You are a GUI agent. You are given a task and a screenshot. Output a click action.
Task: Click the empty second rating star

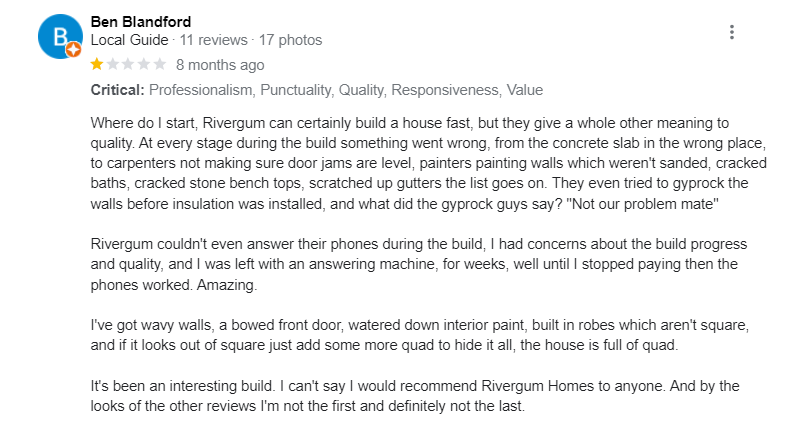(x=112, y=65)
